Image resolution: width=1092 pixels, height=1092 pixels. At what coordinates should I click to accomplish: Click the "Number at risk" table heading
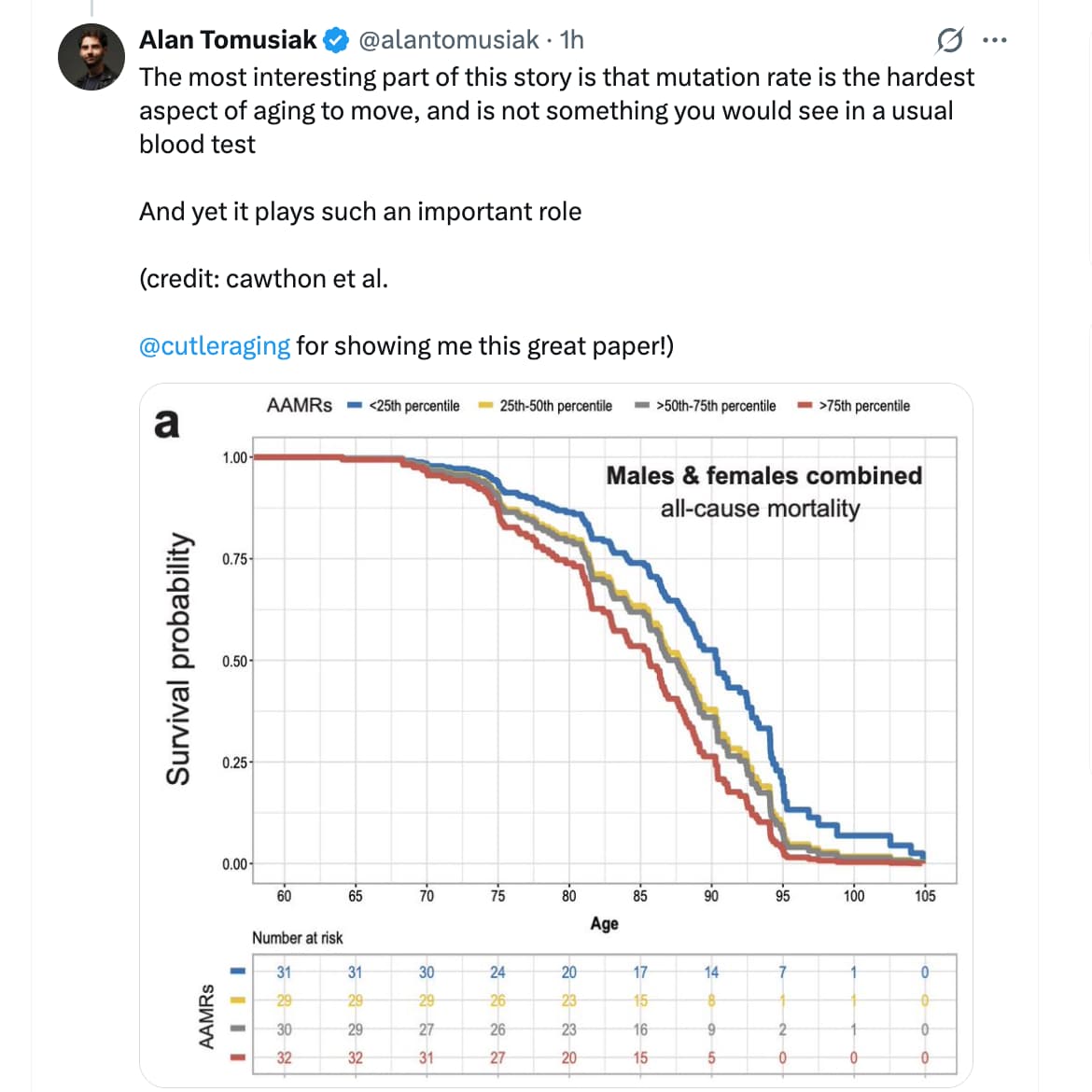(x=297, y=938)
